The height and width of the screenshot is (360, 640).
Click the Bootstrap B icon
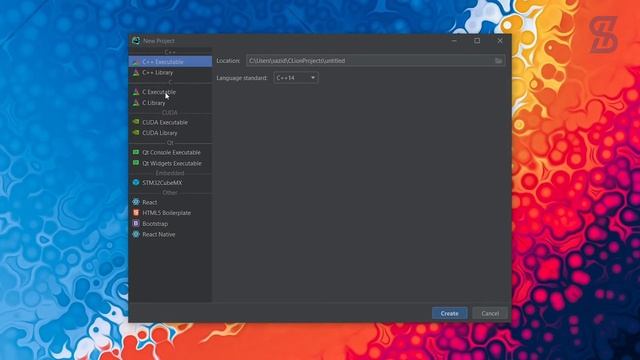pyautogui.click(x=136, y=224)
